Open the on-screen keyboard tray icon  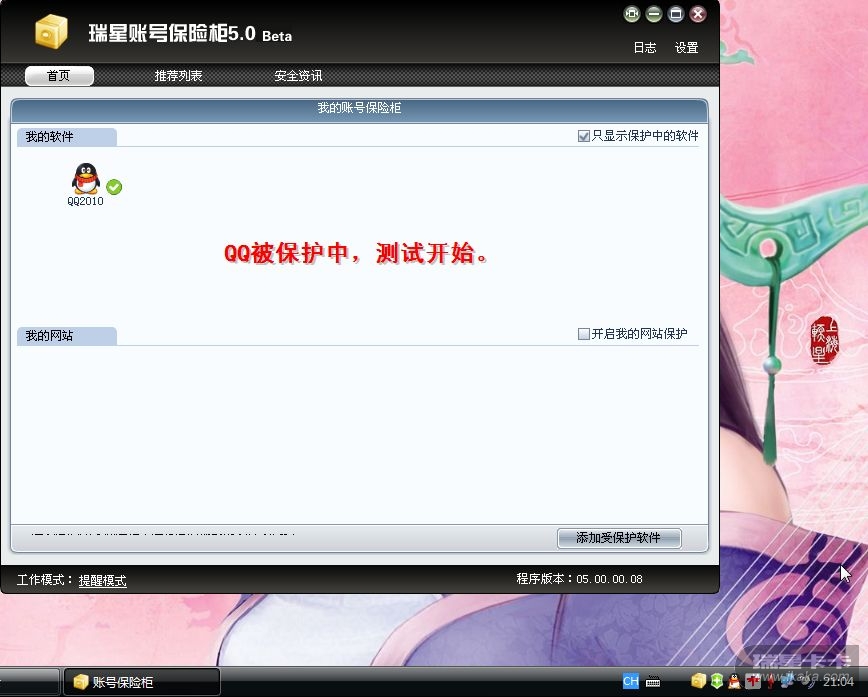pos(653,681)
